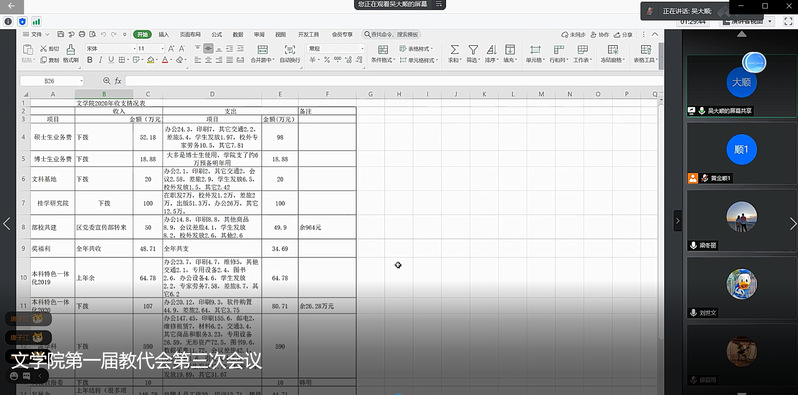Click the fx insert function icon
Image resolution: width=798 pixels, height=395 pixels.
pos(118,81)
